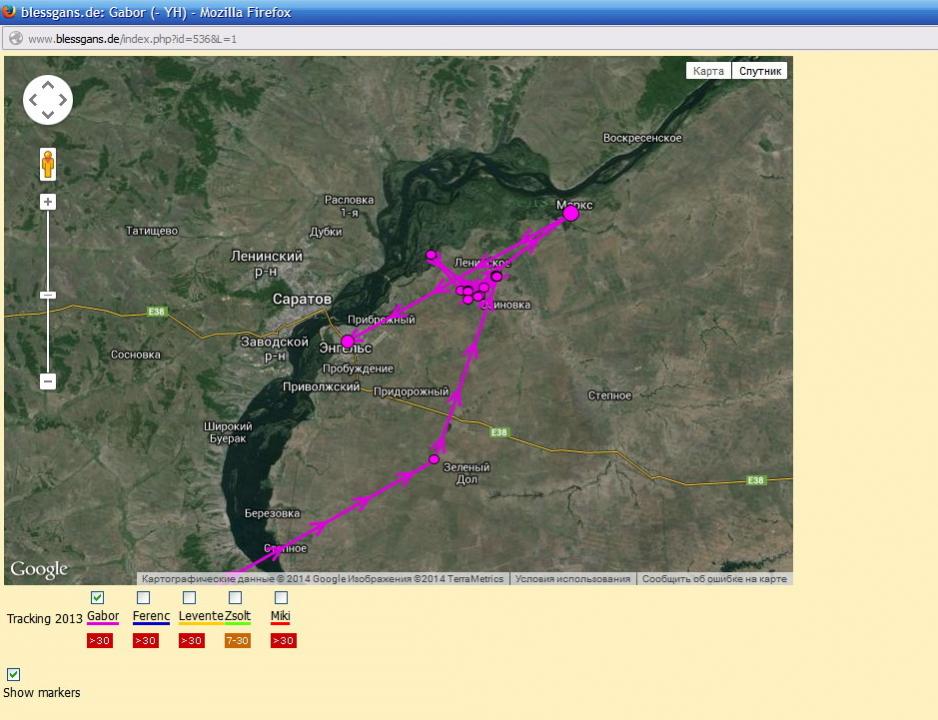
Task: Pan the map right with the right arrow
Action: [63, 100]
